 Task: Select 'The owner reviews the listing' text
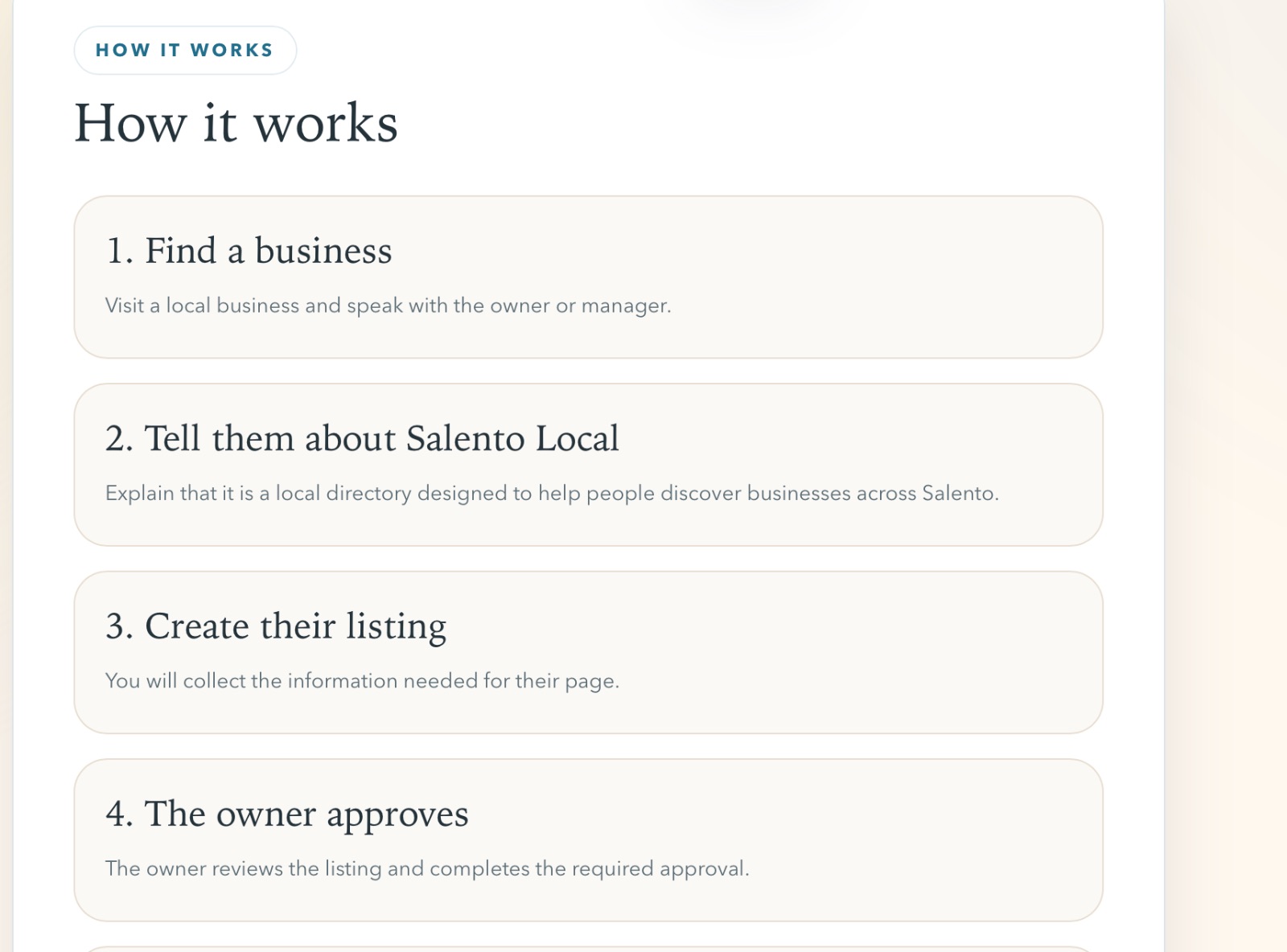tap(244, 868)
